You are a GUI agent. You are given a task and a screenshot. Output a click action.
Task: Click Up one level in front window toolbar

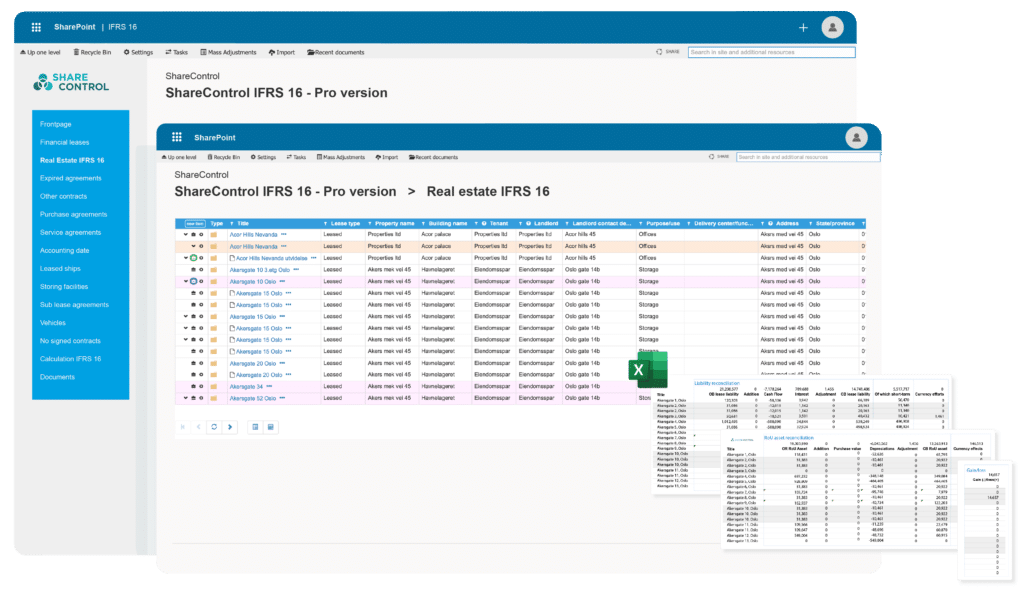[x=179, y=157]
